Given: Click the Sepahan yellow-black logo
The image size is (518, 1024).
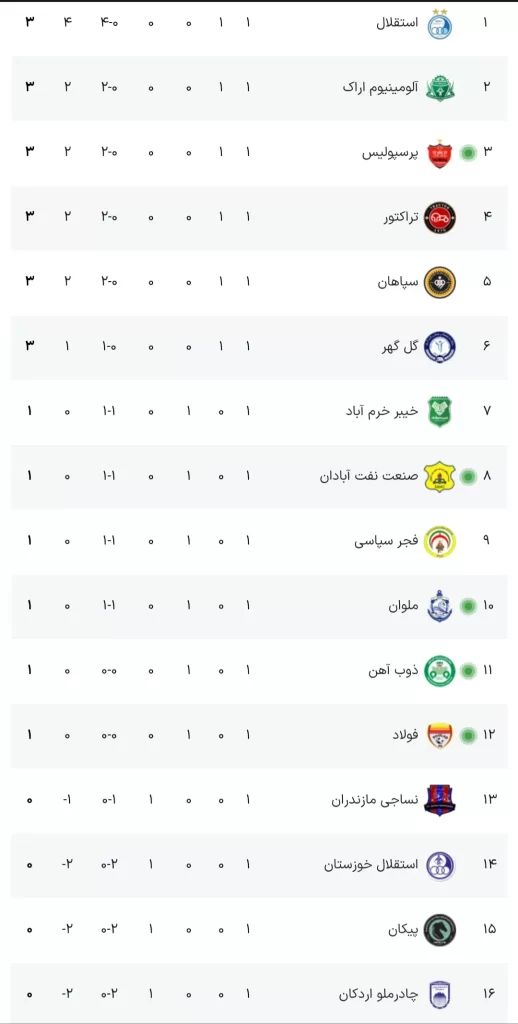Looking at the screenshot, I should (x=440, y=283).
